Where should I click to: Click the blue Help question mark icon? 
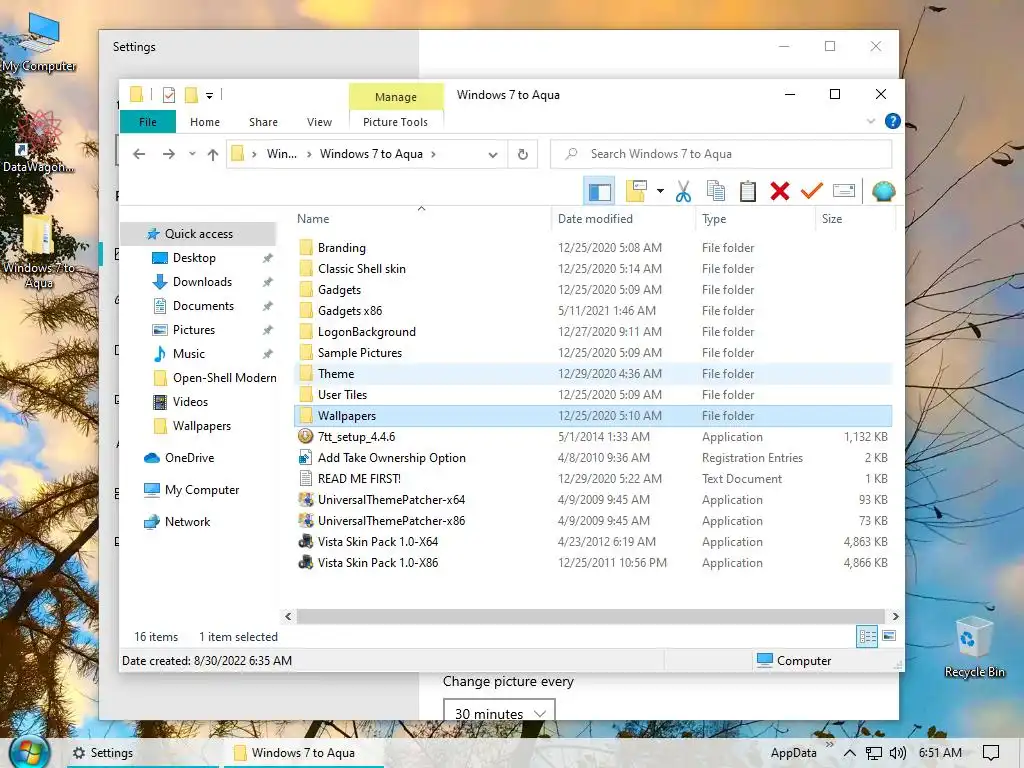point(892,121)
